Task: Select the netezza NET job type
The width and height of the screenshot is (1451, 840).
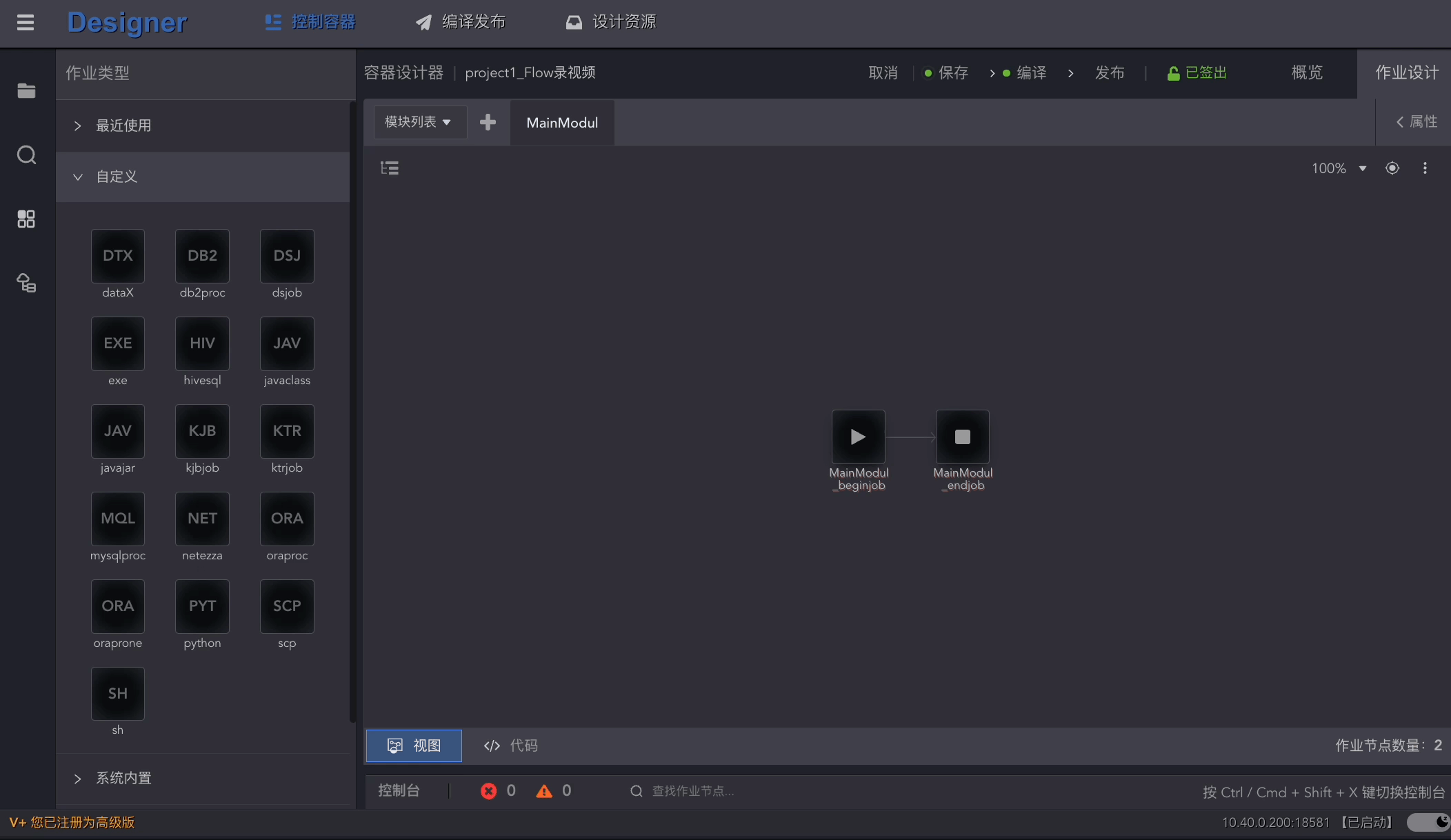Action: point(202,519)
